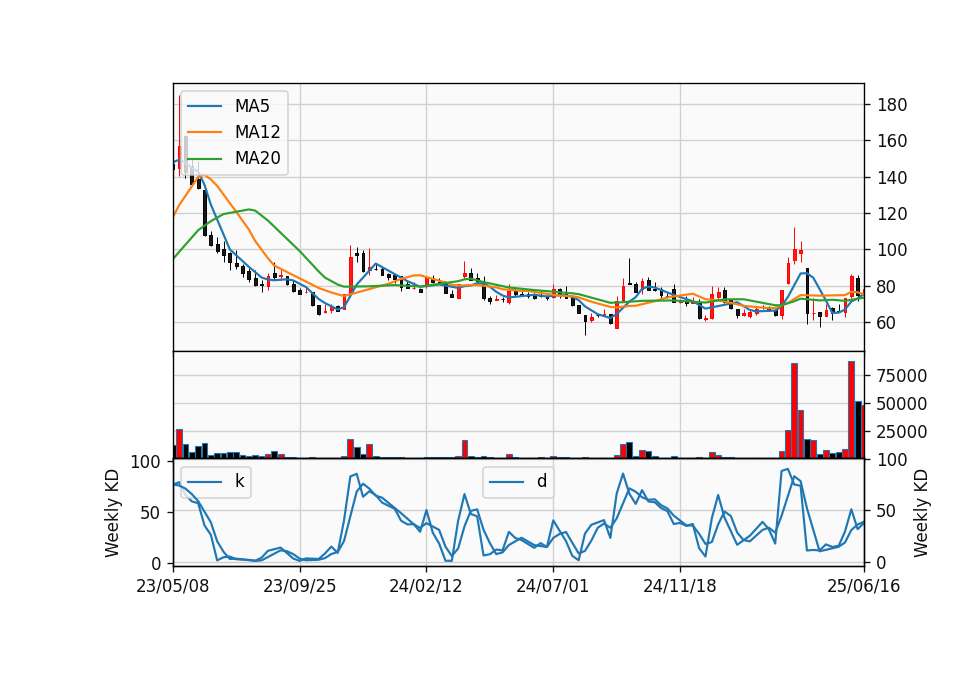This screenshot has height=690, width=960.
Task: Click the green MA20 legend line sample
Action: click(204, 159)
